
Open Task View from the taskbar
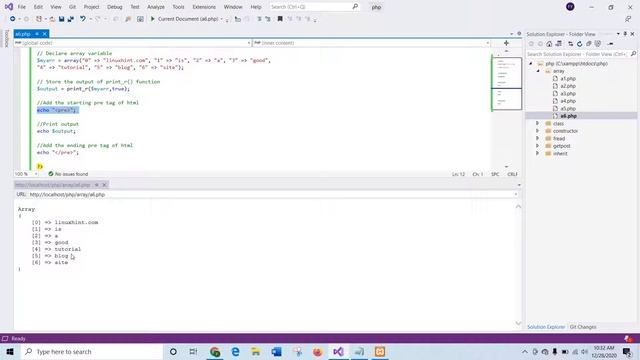point(193,351)
